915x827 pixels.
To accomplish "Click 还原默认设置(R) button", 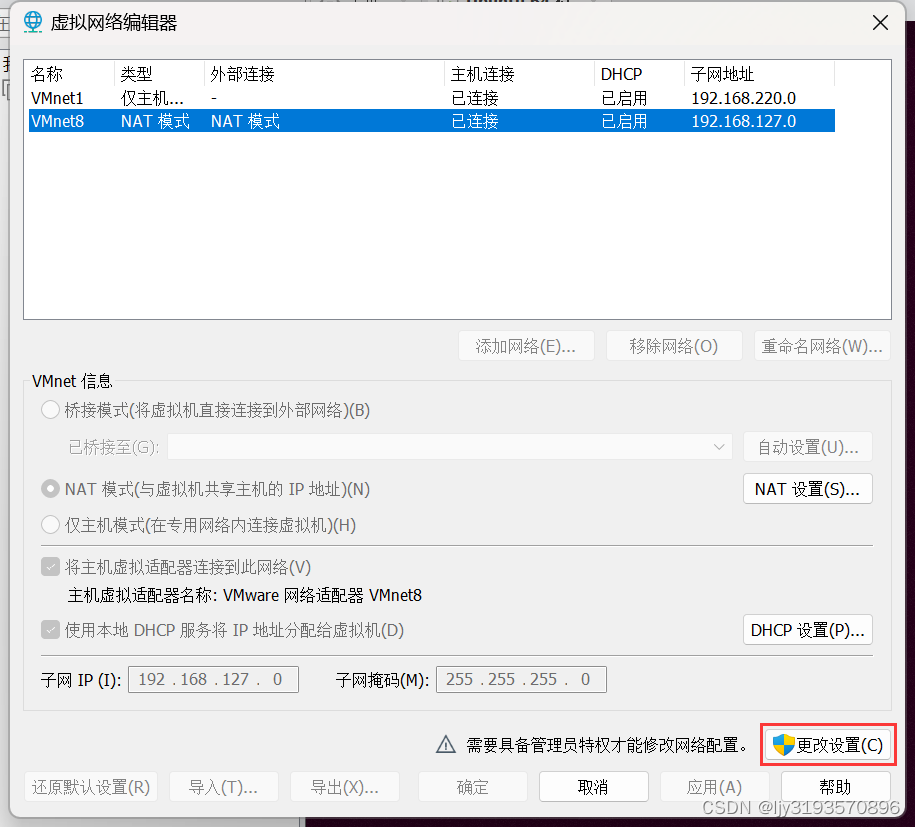I will [x=91, y=787].
